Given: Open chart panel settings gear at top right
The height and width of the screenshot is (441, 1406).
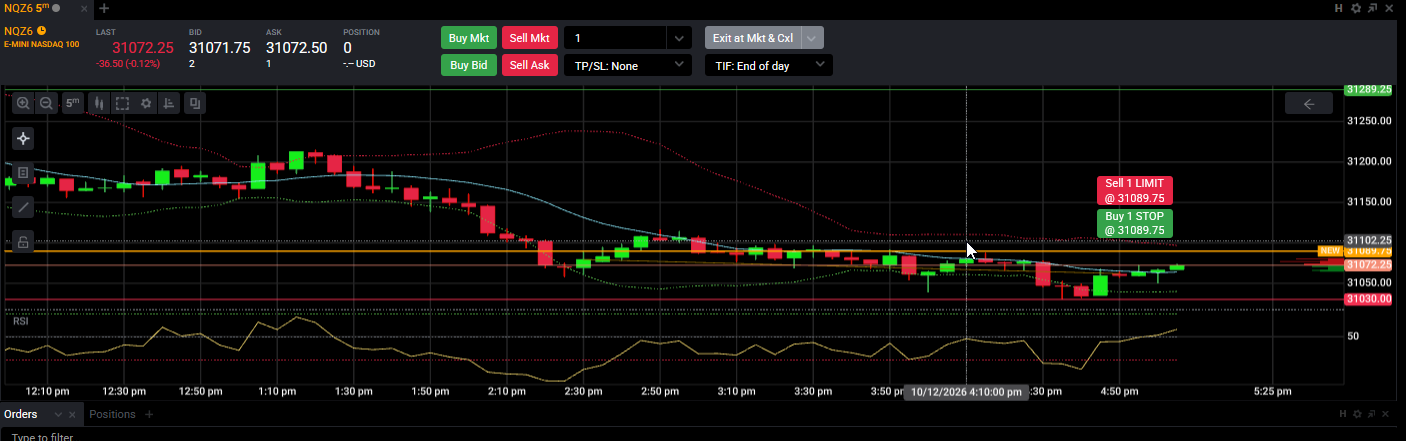Looking at the screenshot, I should coord(1355,8).
